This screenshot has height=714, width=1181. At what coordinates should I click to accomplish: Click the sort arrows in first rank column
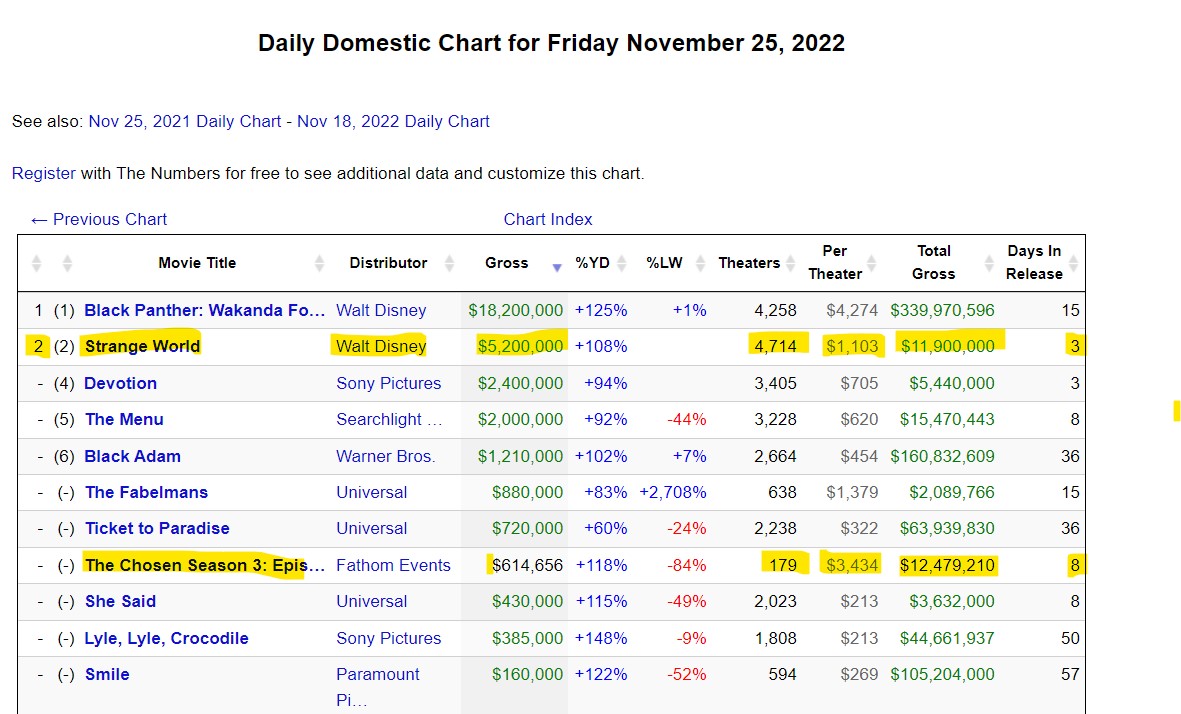37,263
